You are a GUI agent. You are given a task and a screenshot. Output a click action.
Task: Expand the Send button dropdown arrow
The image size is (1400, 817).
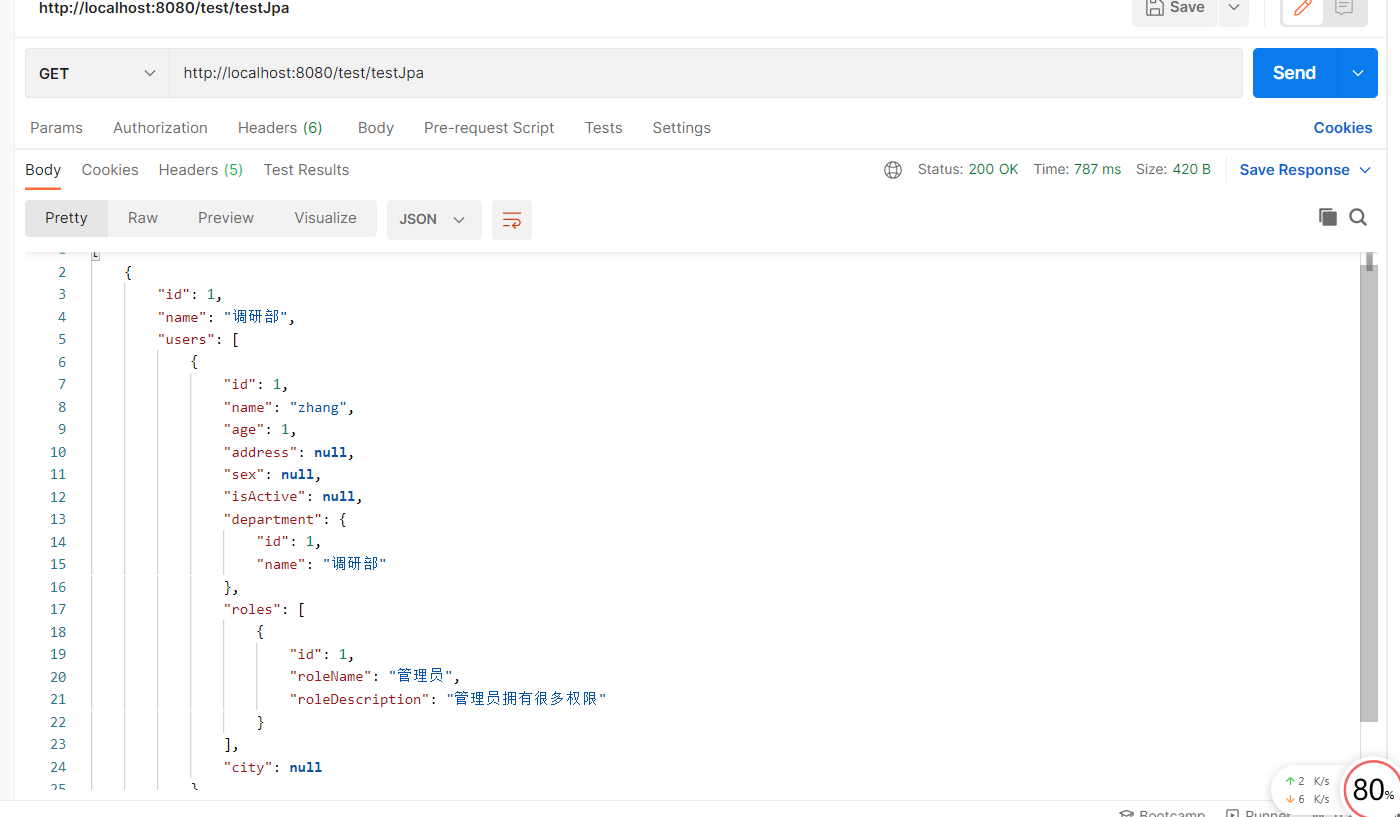(1358, 73)
